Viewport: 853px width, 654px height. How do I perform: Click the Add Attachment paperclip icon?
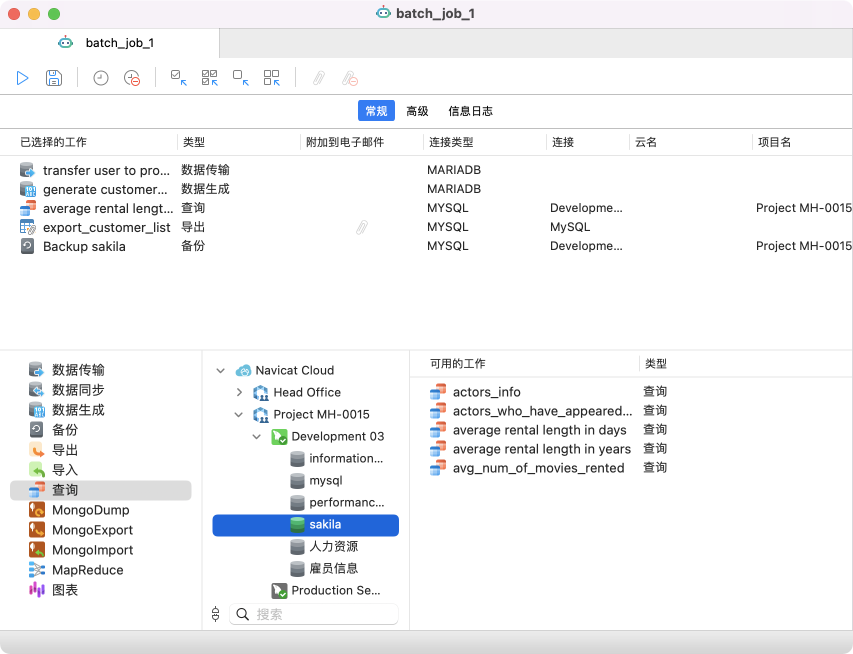click(x=319, y=78)
